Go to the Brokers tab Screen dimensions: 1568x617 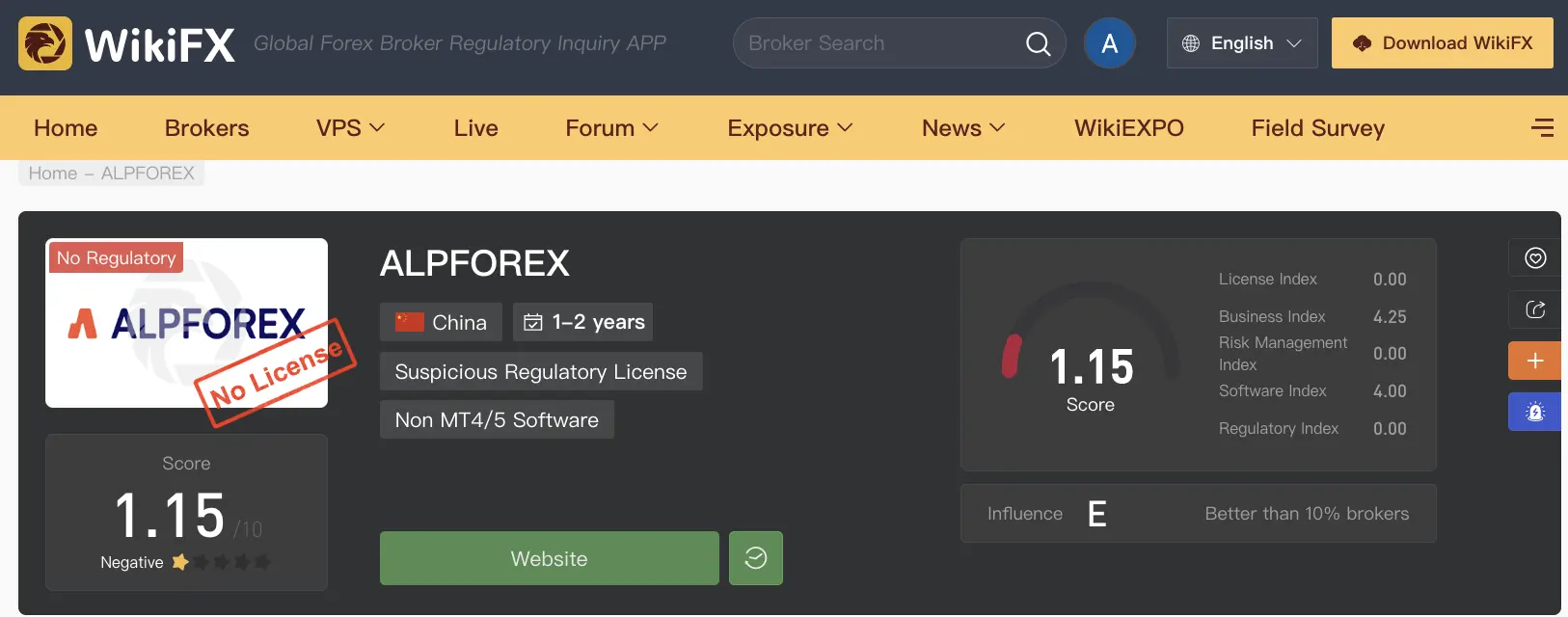coord(206,127)
